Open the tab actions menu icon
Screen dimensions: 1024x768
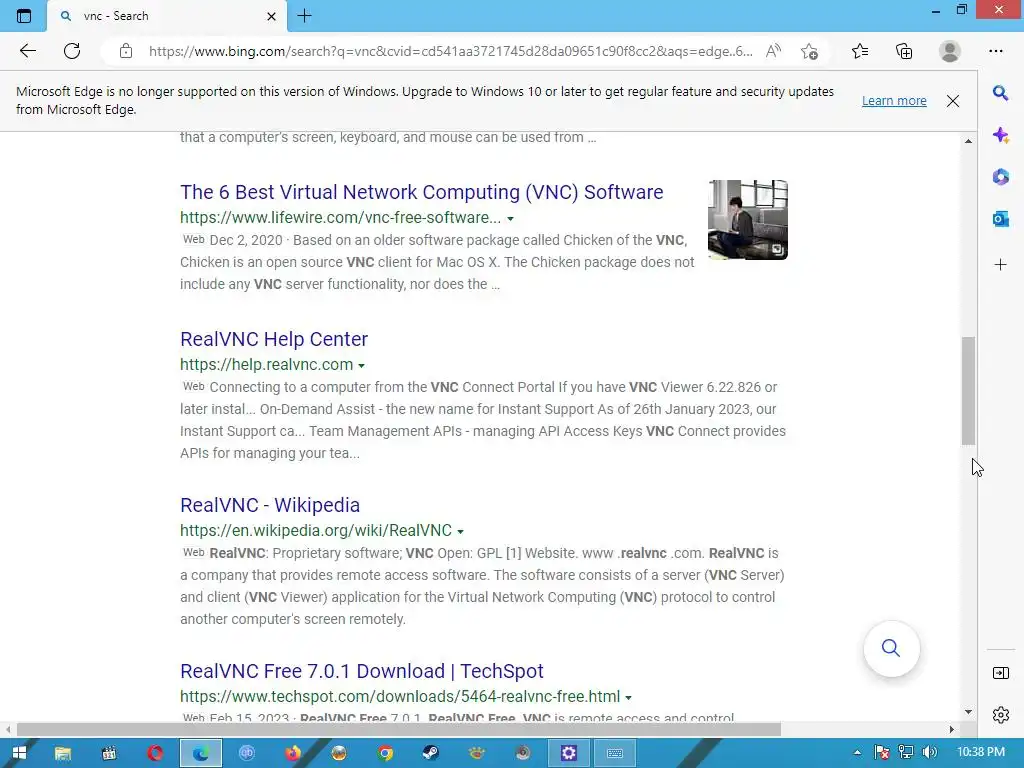24,16
